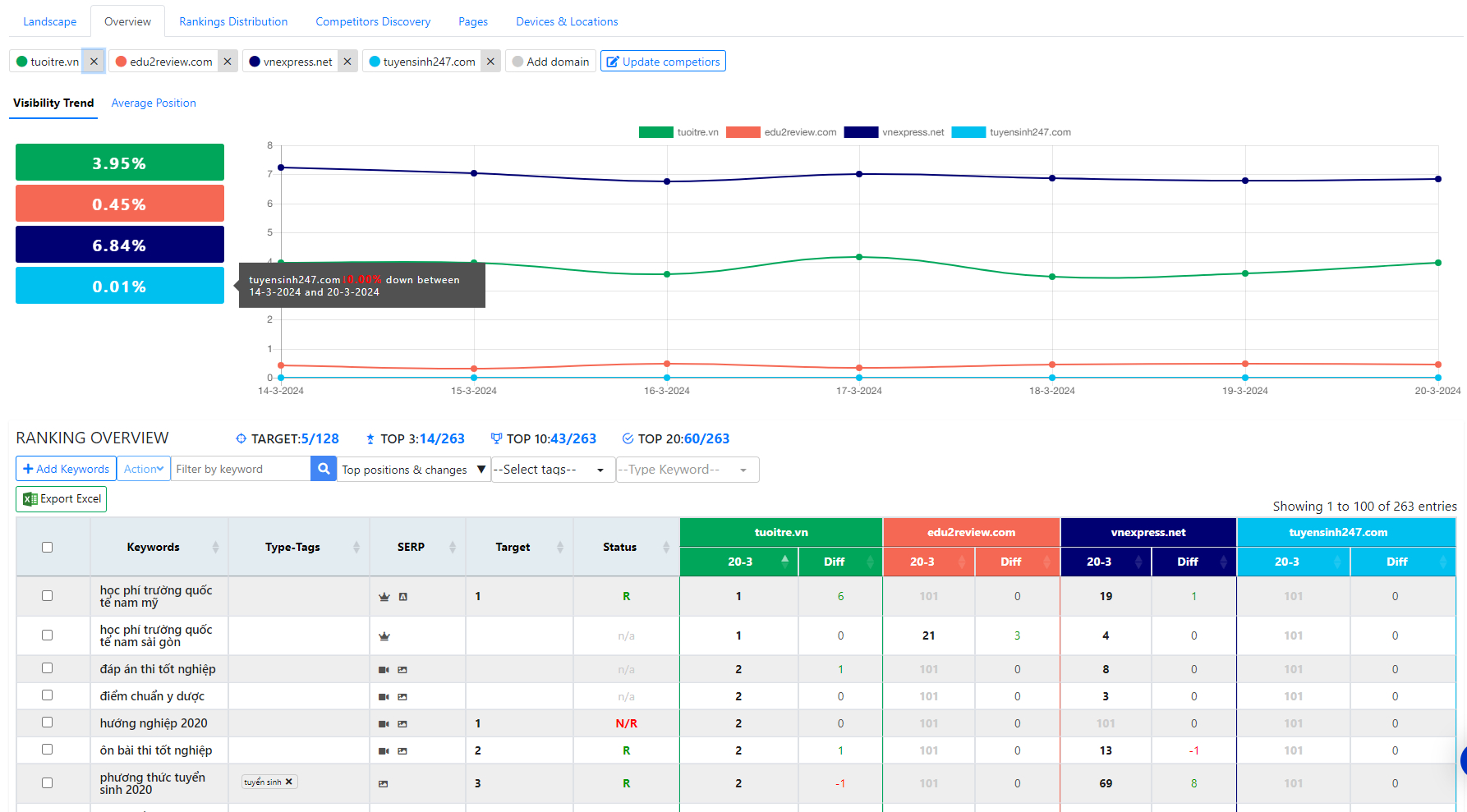Click the image SERP icon for phương thức tuyển sinh 2020
Viewport: 1467px width, 812px height.
pyautogui.click(x=383, y=784)
